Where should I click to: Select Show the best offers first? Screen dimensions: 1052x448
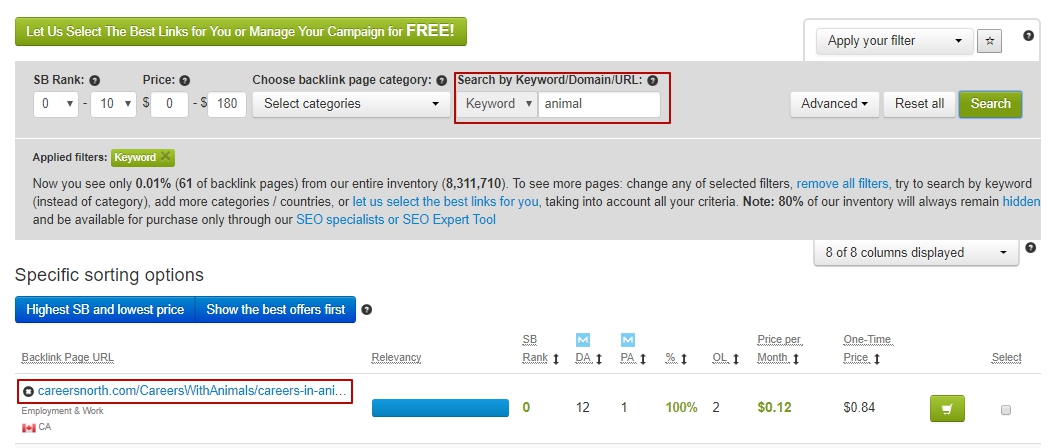coord(276,310)
